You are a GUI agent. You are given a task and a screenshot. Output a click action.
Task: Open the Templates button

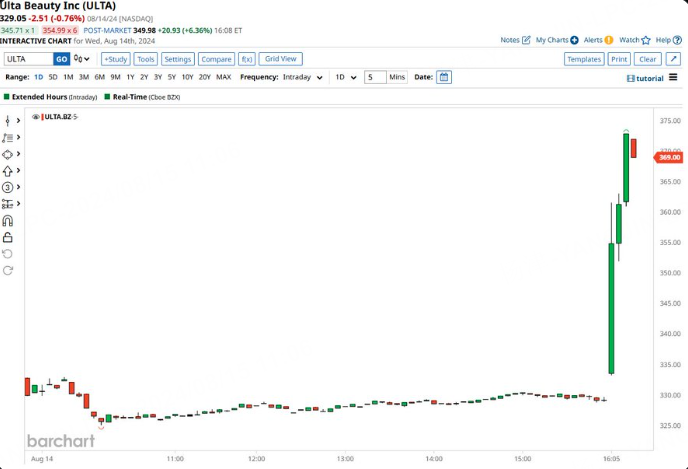coord(584,59)
